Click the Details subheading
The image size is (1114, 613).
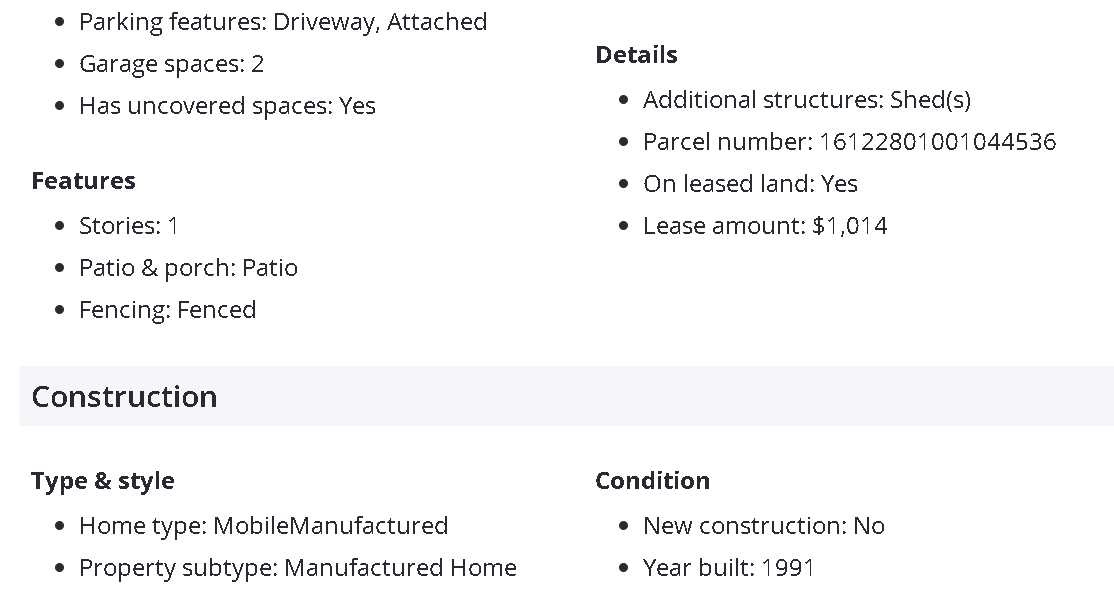click(x=636, y=55)
